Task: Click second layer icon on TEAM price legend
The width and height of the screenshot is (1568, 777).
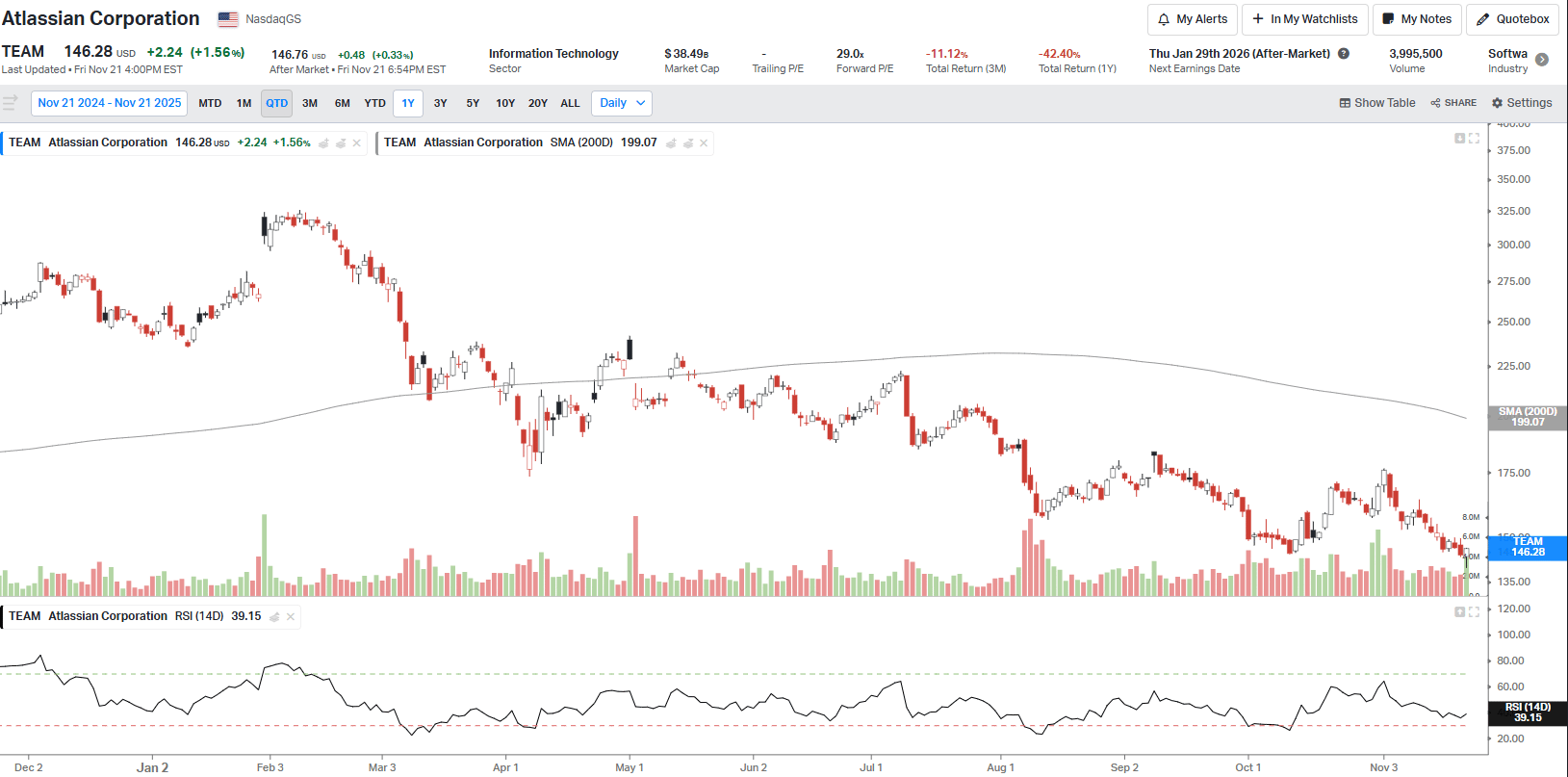Action: (x=341, y=143)
